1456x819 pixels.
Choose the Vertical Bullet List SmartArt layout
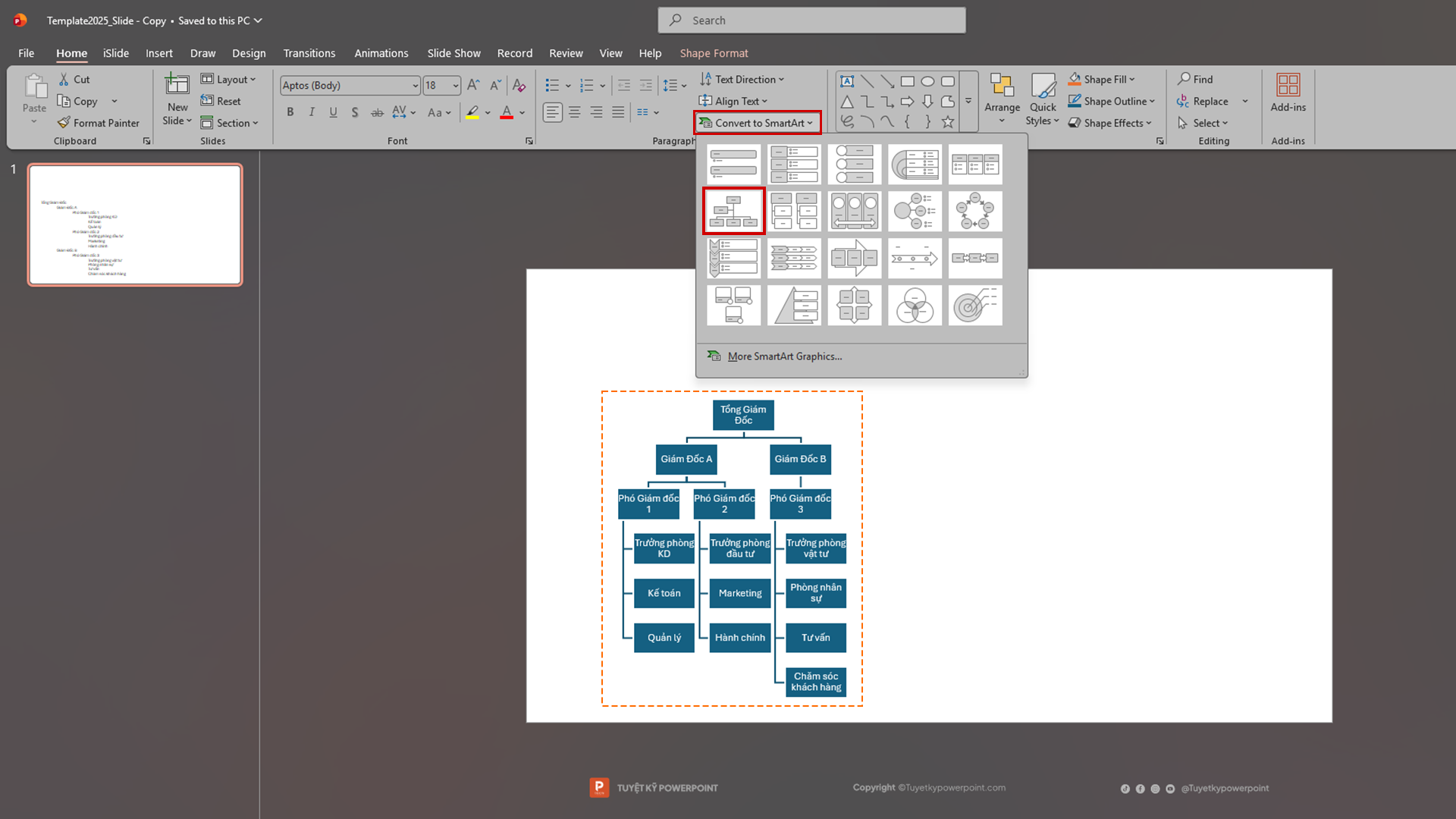(733, 165)
